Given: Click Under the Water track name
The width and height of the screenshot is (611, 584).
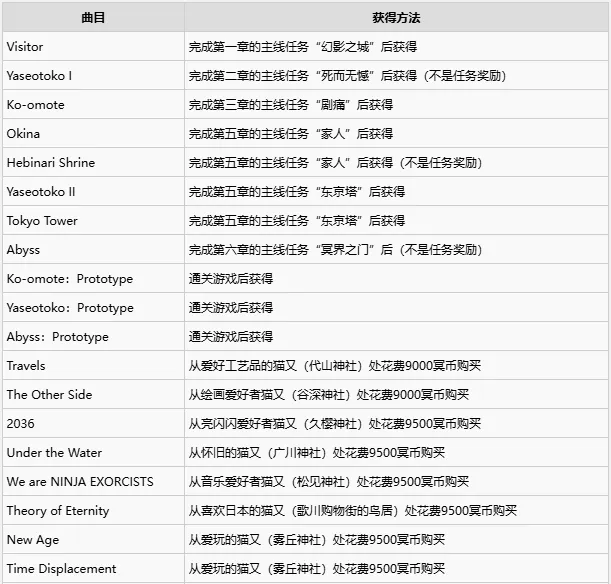Looking at the screenshot, I should click(x=54, y=452).
